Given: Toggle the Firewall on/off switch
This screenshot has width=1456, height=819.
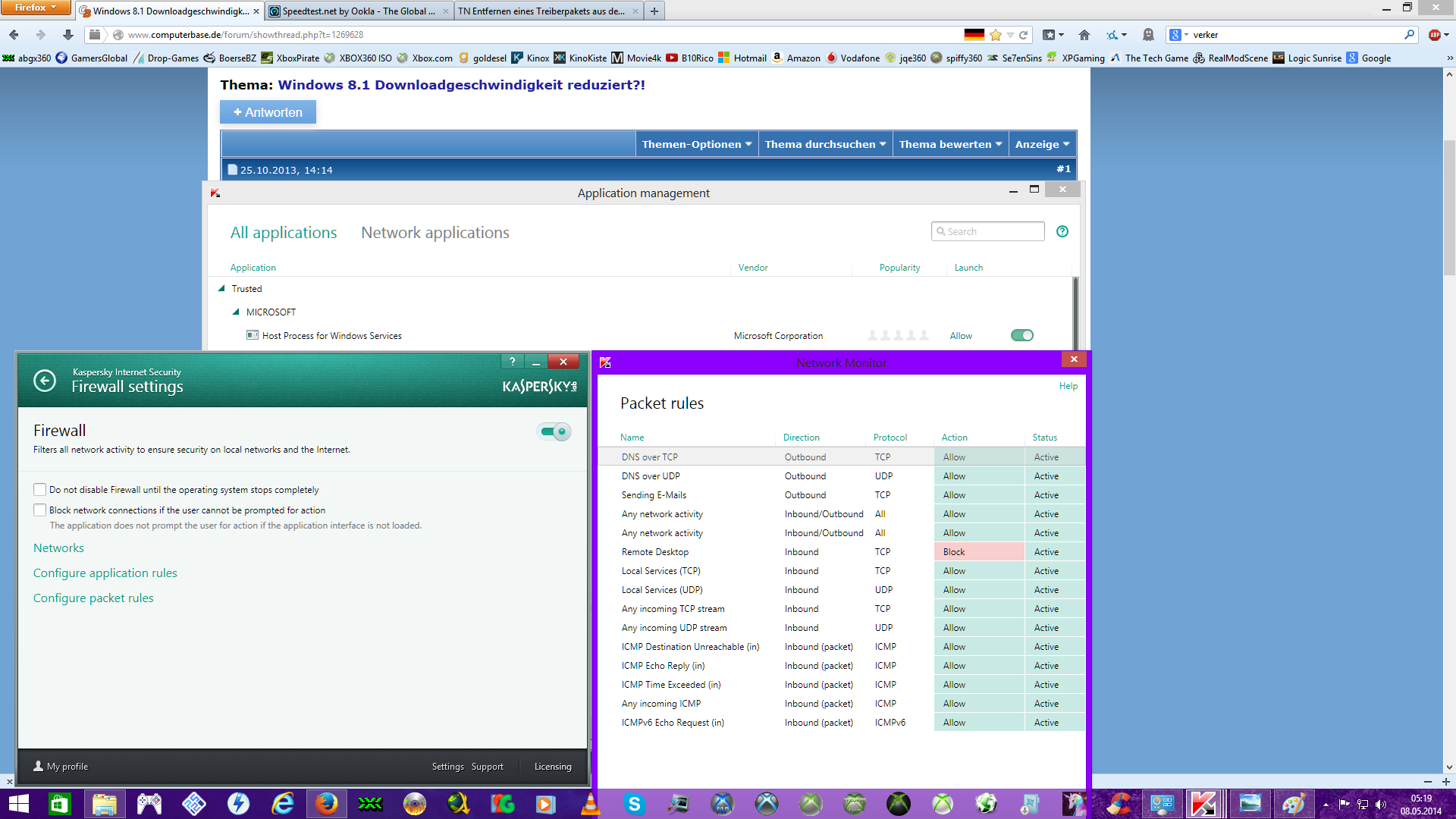Looking at the screenshot, I should 554,431.
